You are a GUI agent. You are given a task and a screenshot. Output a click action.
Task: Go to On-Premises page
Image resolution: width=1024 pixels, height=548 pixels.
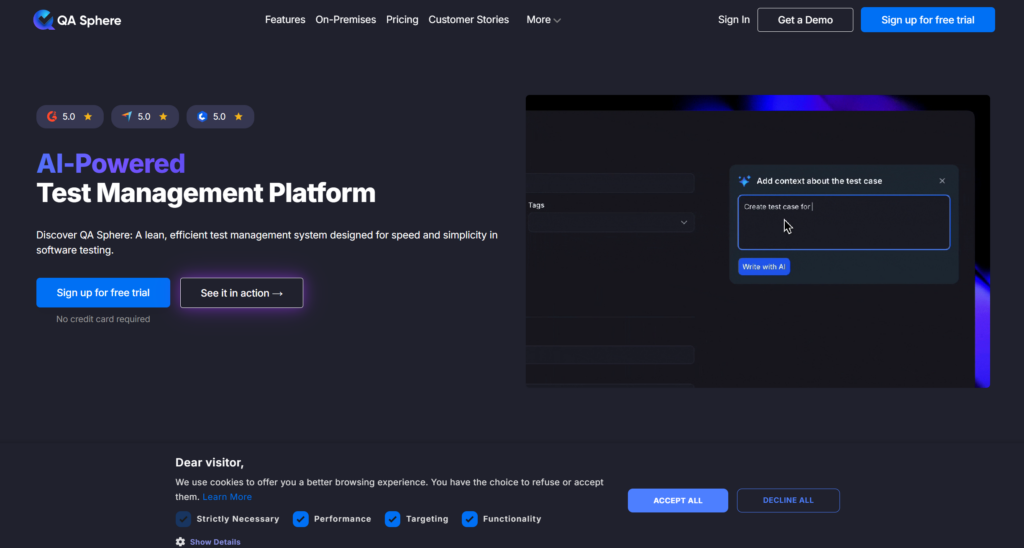345,20
